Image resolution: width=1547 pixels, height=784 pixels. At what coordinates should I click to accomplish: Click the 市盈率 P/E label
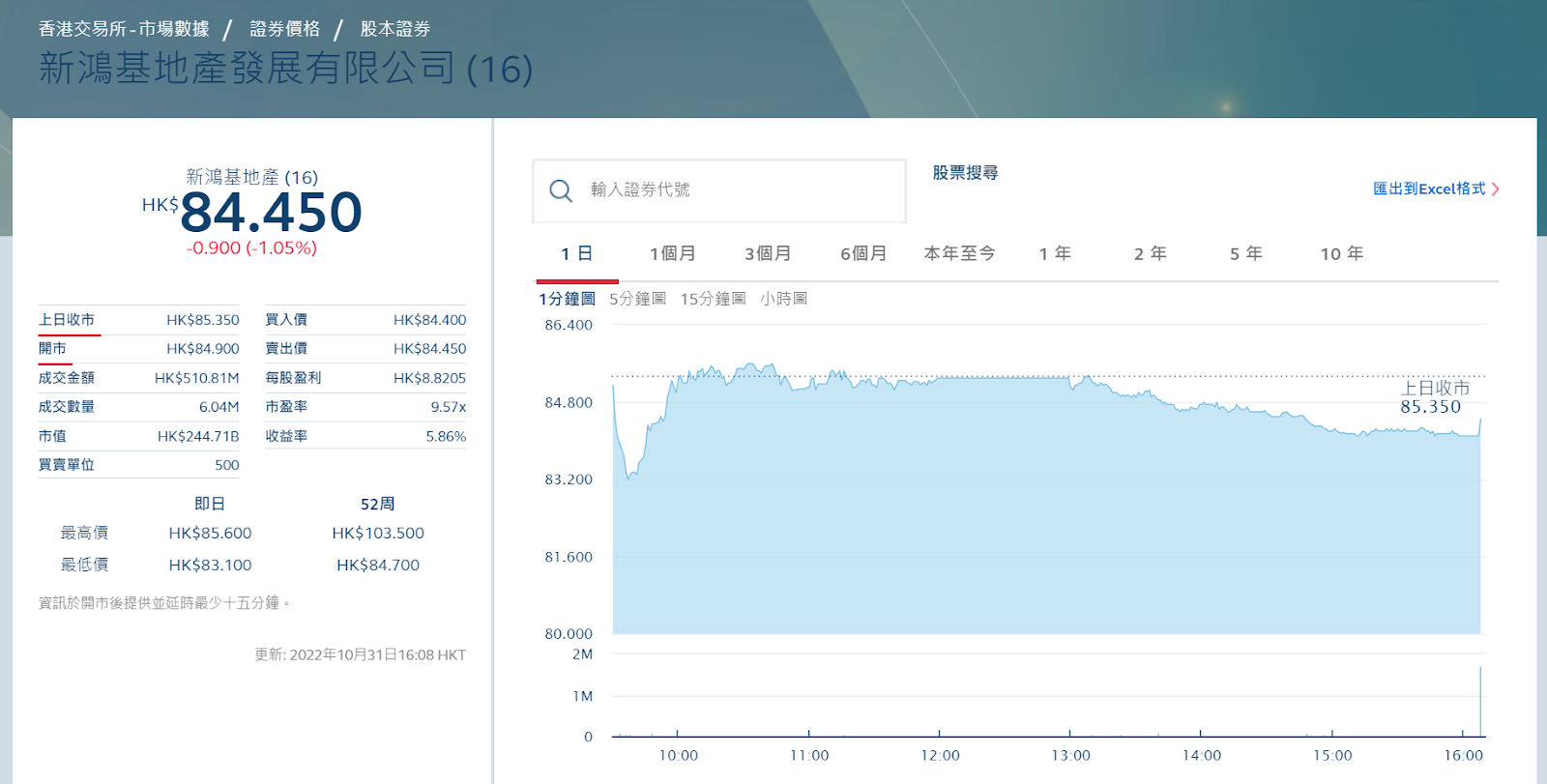[286, 407]
